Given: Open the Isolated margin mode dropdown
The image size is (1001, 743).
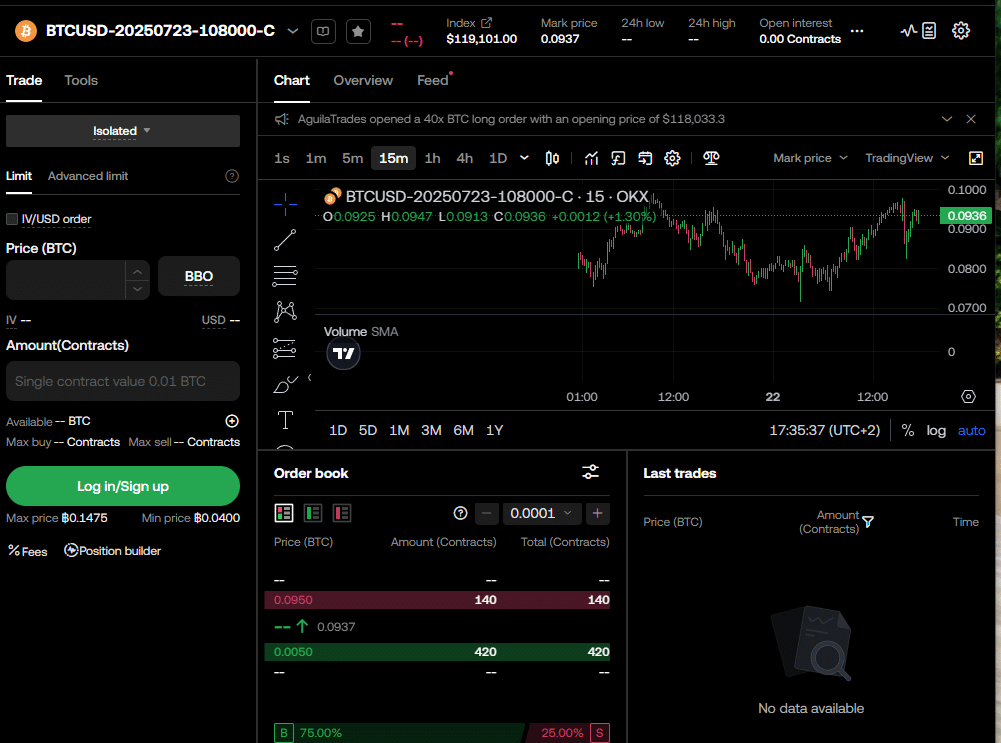Looking at the screenshot, I should (123, 131).
